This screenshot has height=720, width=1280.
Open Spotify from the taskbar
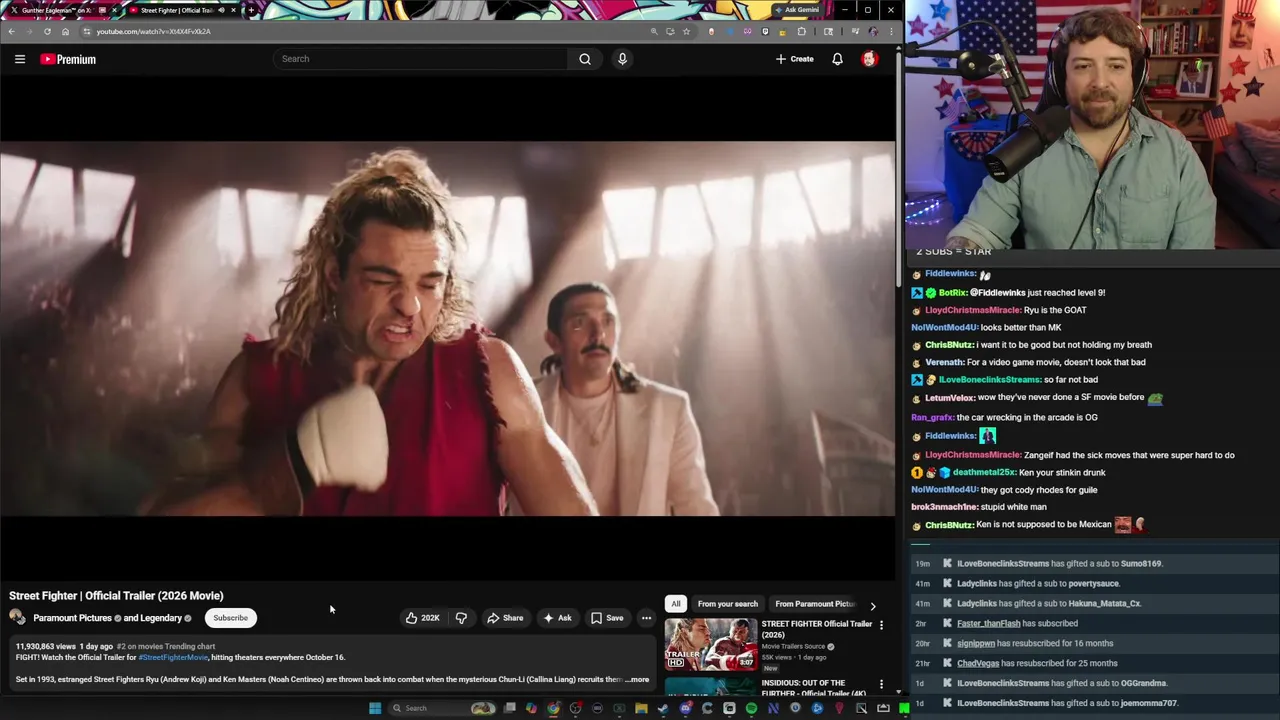pos(751,708)
